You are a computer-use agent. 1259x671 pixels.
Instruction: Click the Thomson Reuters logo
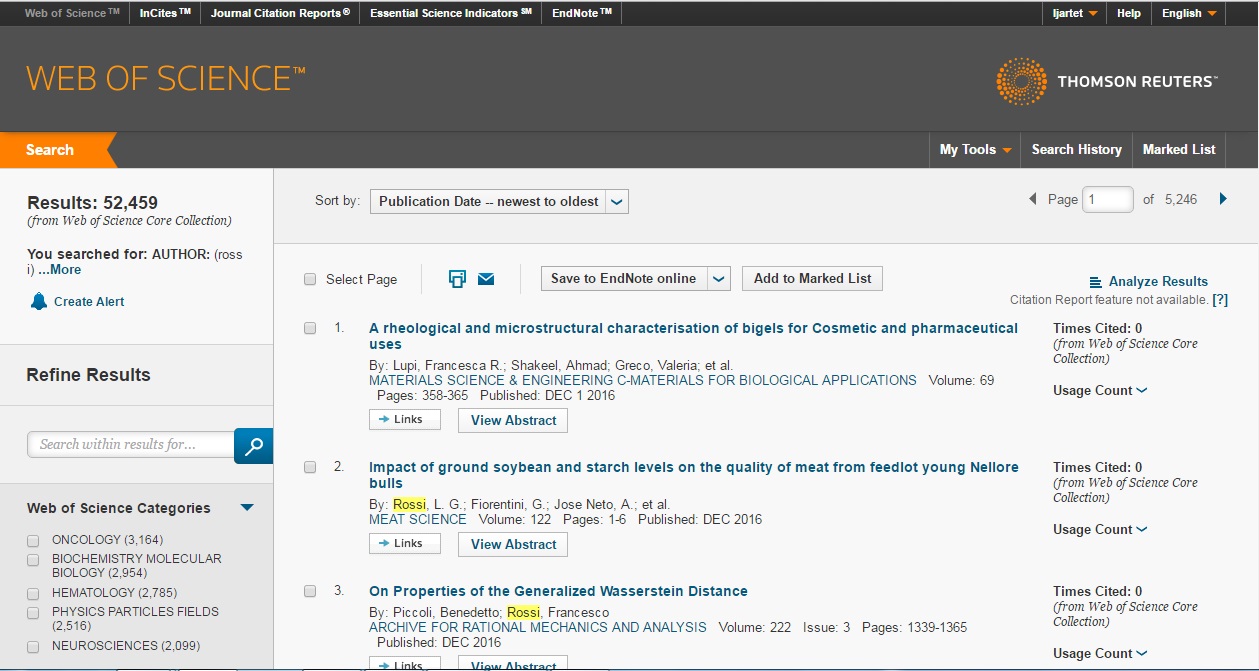pyautogui.click(x=1106, y=81)
